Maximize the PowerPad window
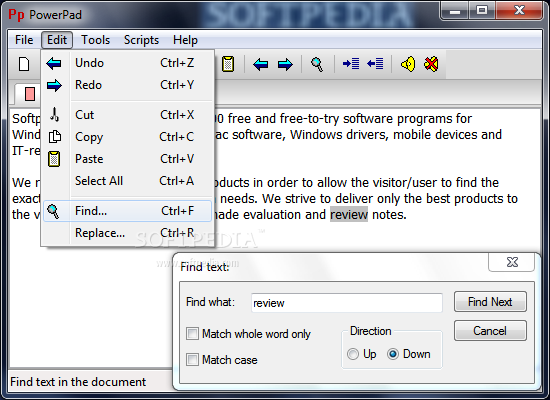The image size is (550, 400). point(482,11)
